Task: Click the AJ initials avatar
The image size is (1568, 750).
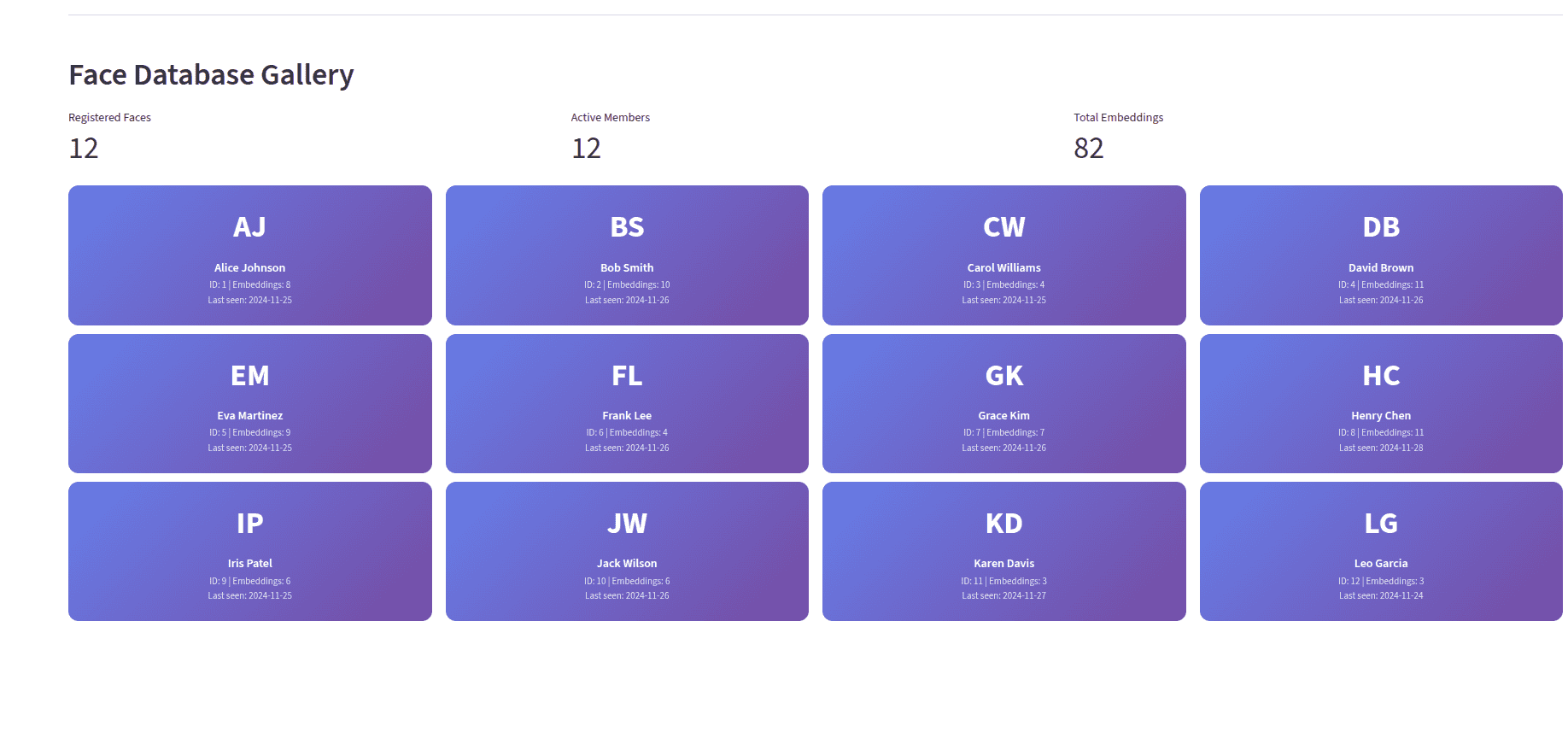Action: coord(249,227)
